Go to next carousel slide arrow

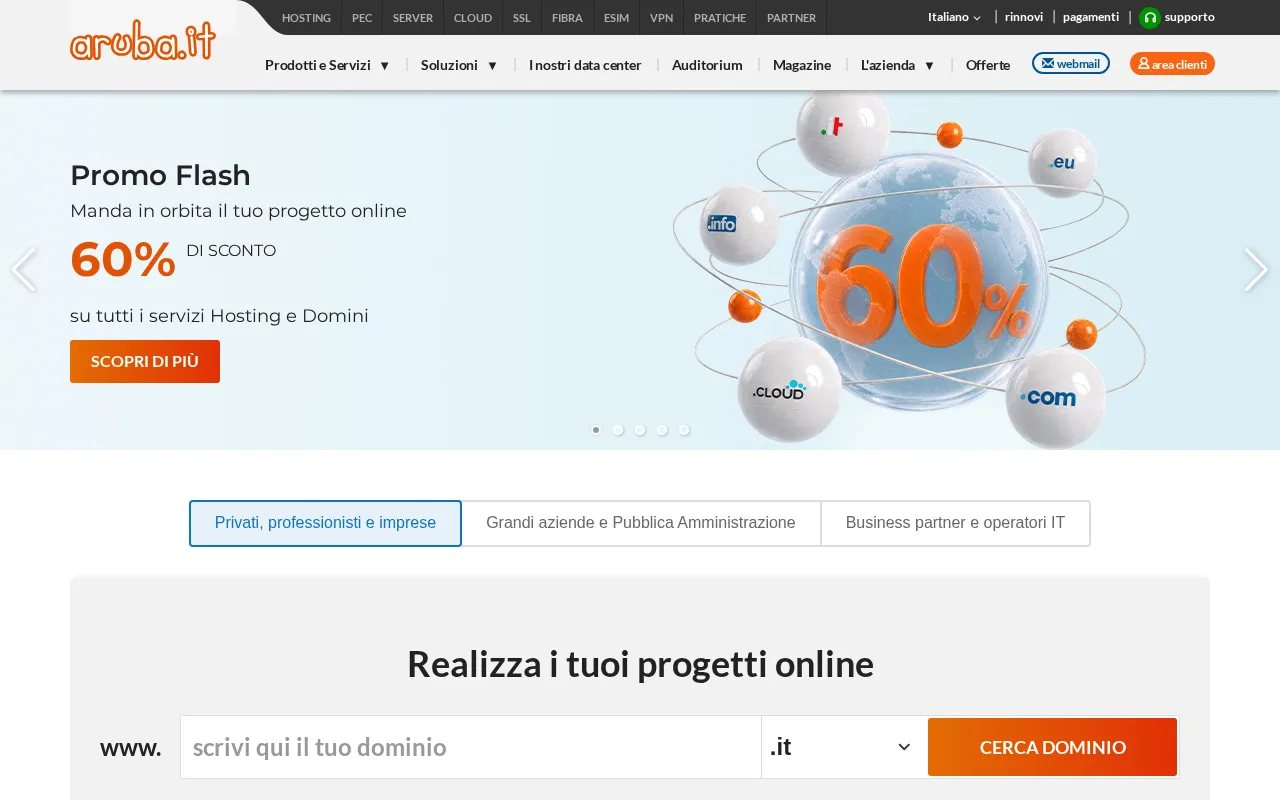[x=1256, y=270]
